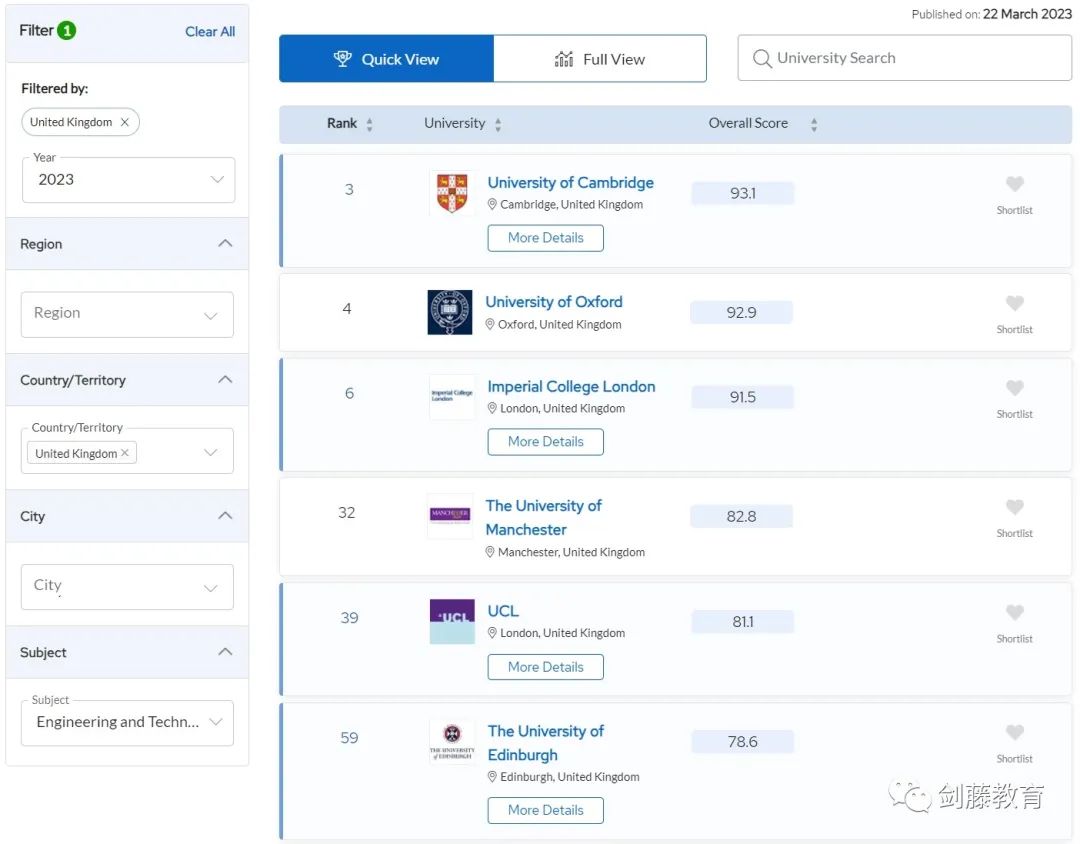Click Oxford location pin icon
The width and height of the screenshot is (1080, 844).
[490, 324]
